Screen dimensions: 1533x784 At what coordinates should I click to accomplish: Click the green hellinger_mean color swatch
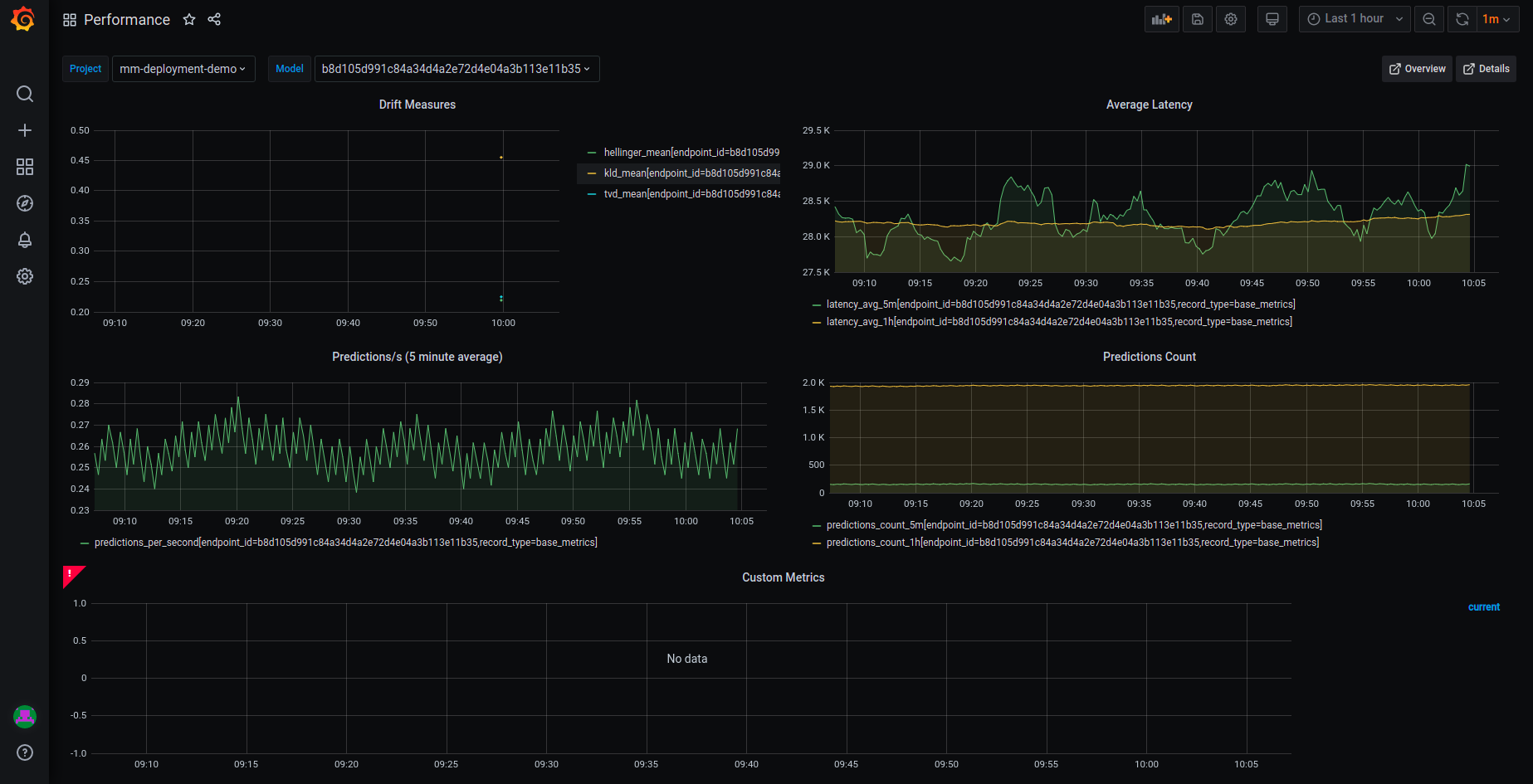592,153
